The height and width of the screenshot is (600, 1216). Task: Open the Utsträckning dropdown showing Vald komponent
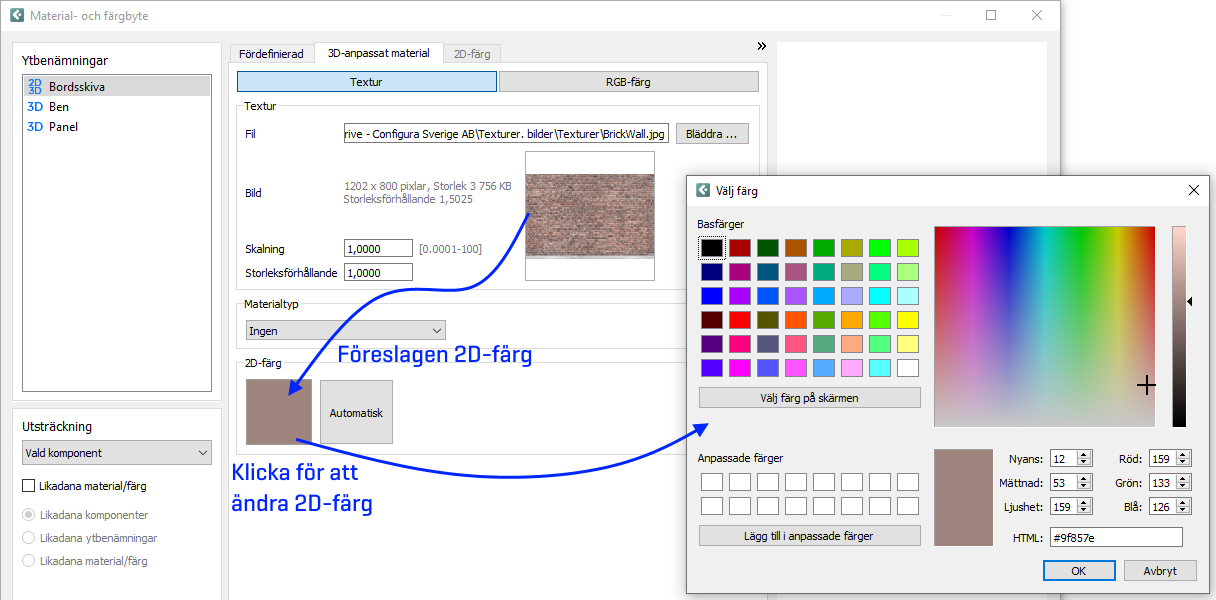point(117,453)
